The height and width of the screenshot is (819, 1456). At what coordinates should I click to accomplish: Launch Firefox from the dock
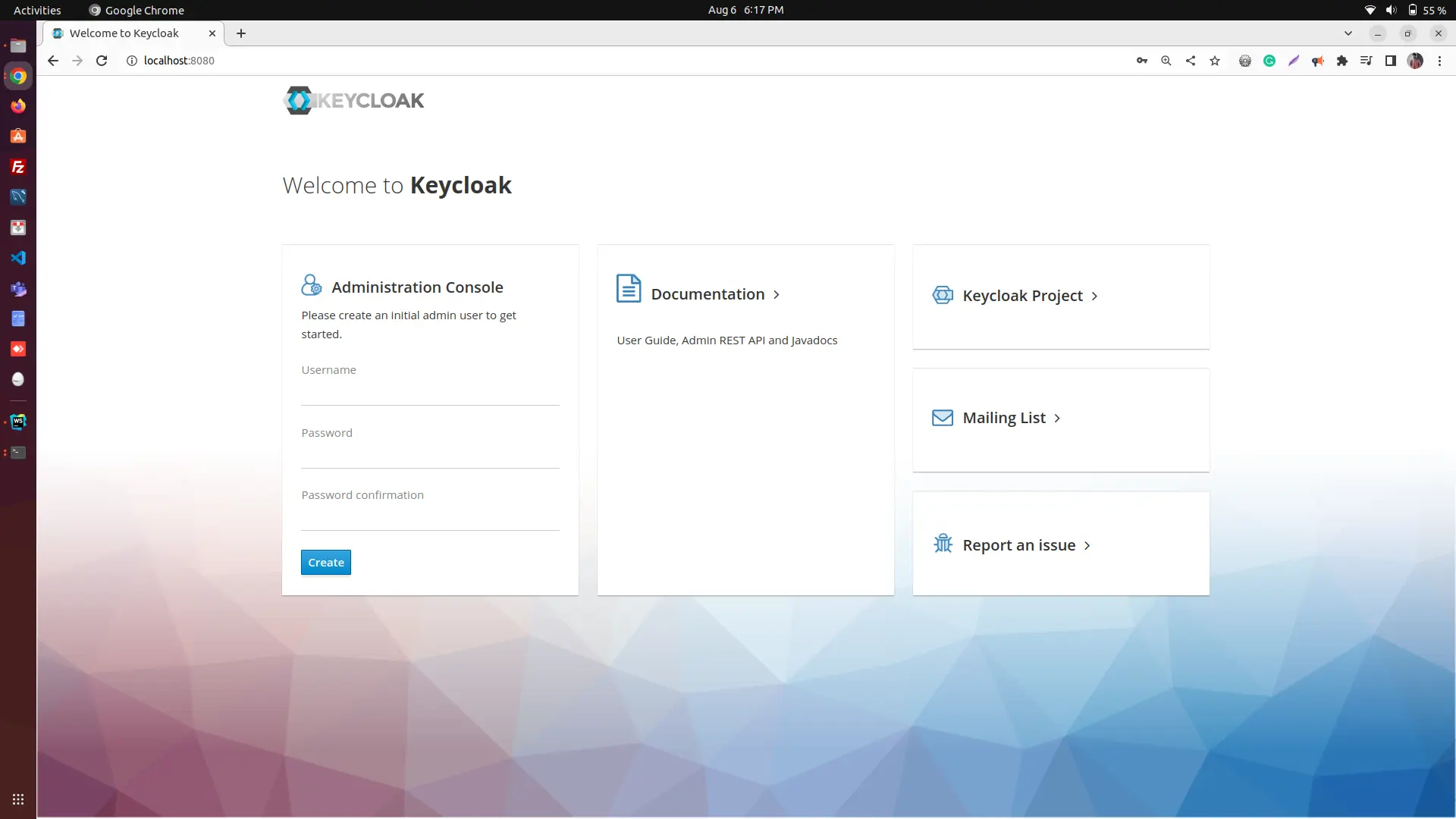pos(18,106)
